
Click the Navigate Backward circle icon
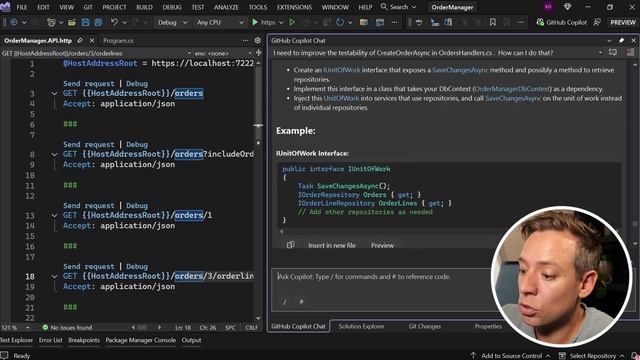click(14, 22)
